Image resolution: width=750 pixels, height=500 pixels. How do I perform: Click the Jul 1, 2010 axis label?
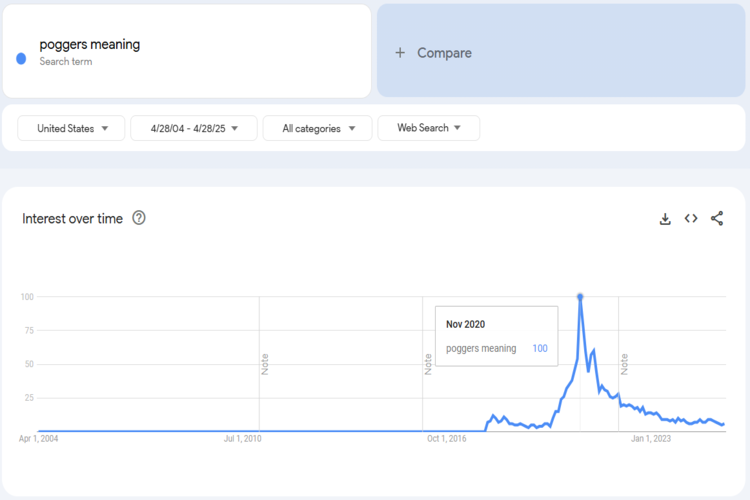coord(243,439)
